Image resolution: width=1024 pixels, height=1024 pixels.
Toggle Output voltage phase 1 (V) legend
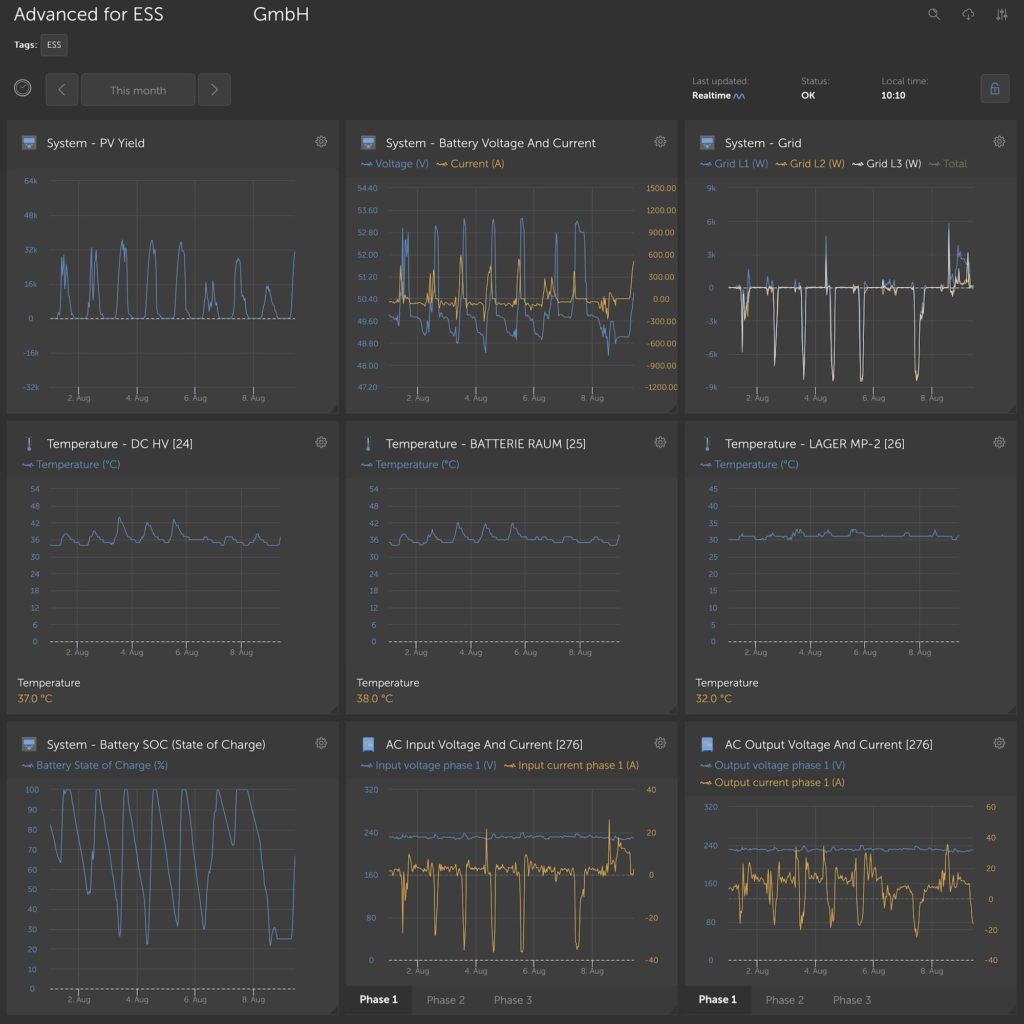773,765
